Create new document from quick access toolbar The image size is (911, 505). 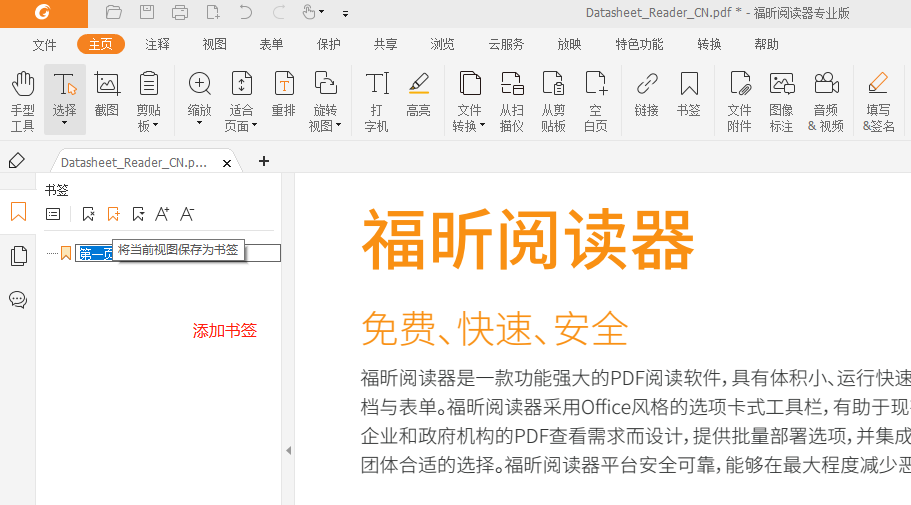213,12
